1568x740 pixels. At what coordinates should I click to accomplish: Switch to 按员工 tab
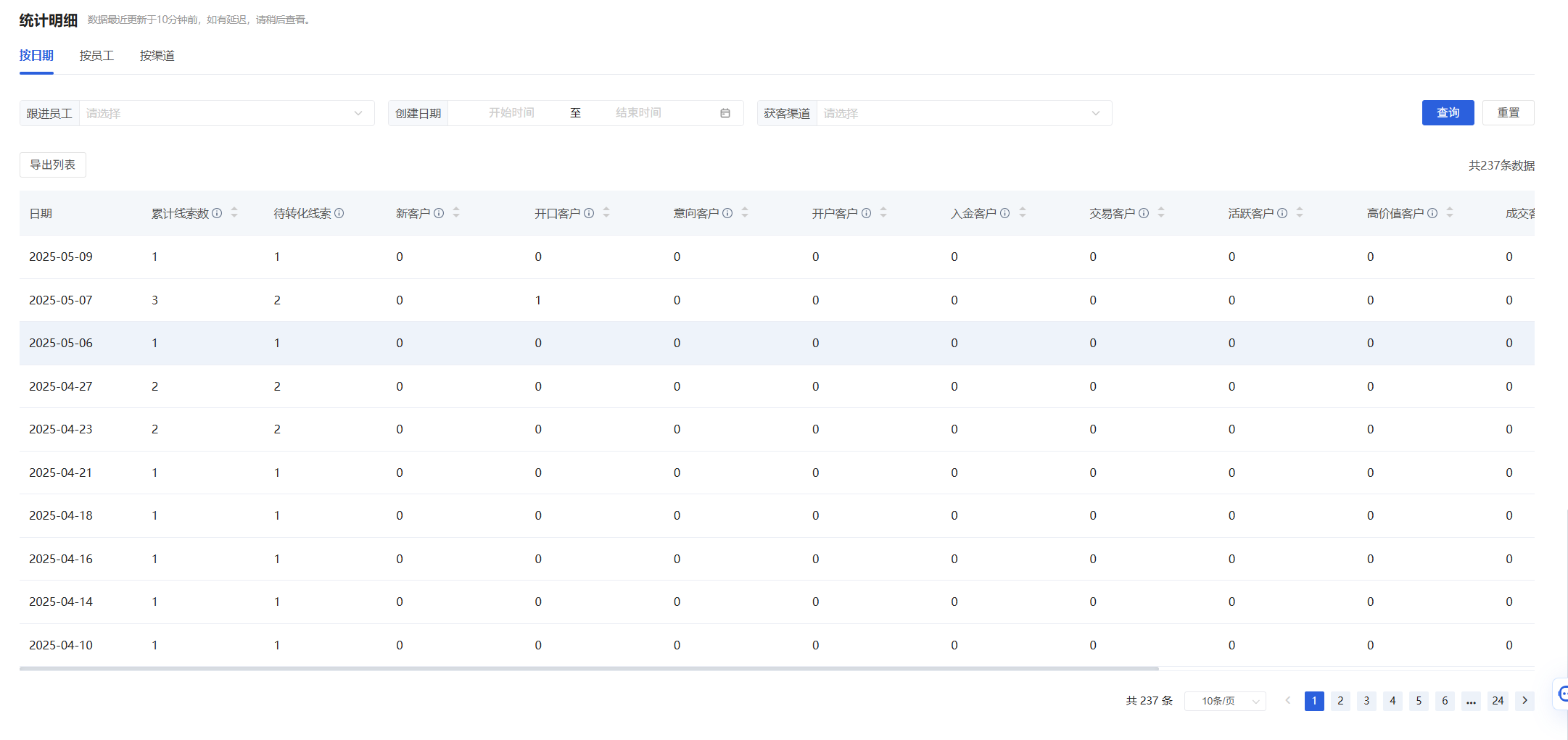tap(96, 56)
